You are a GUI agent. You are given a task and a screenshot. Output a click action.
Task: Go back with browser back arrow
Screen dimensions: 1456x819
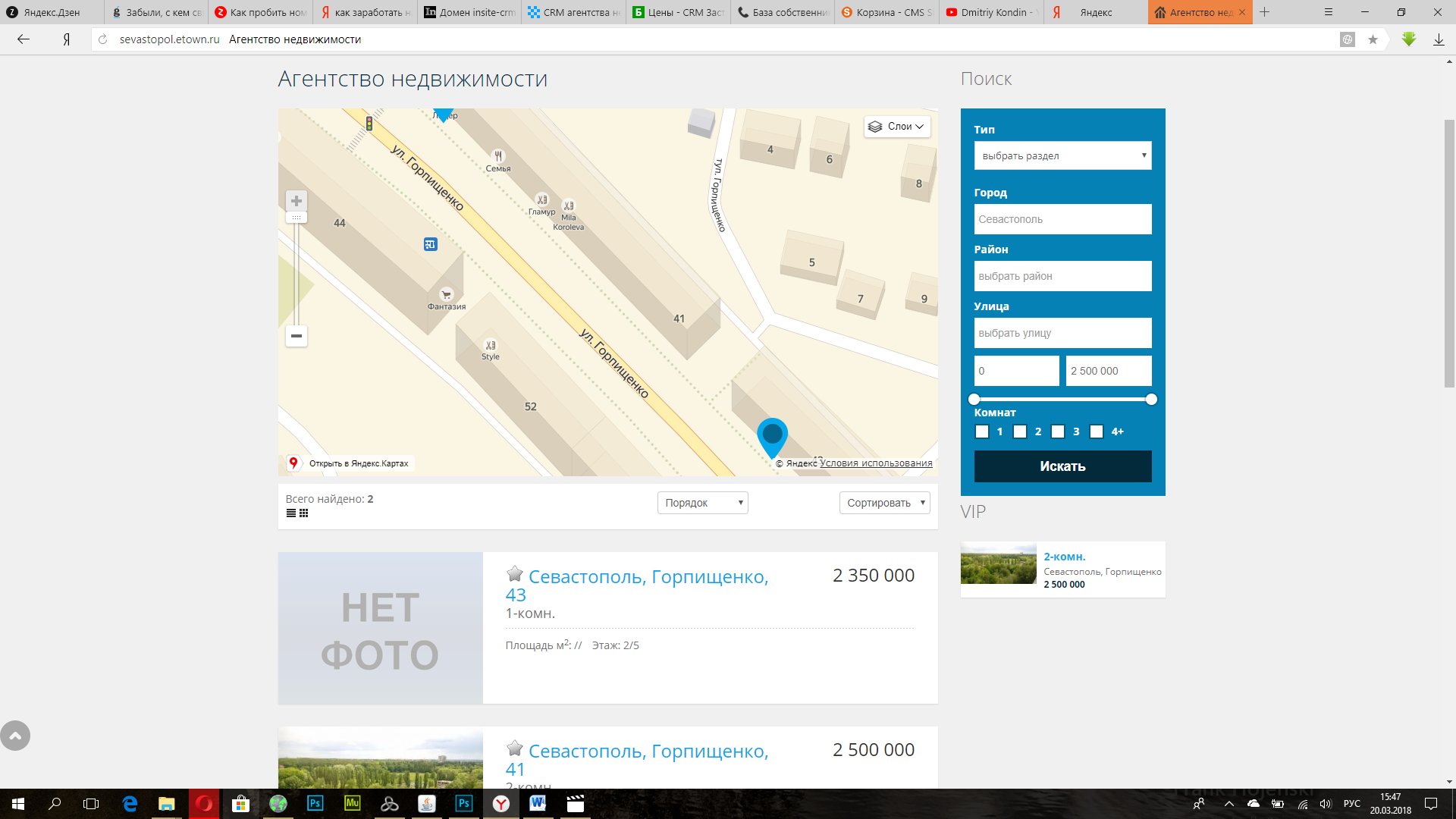(24, 39)
